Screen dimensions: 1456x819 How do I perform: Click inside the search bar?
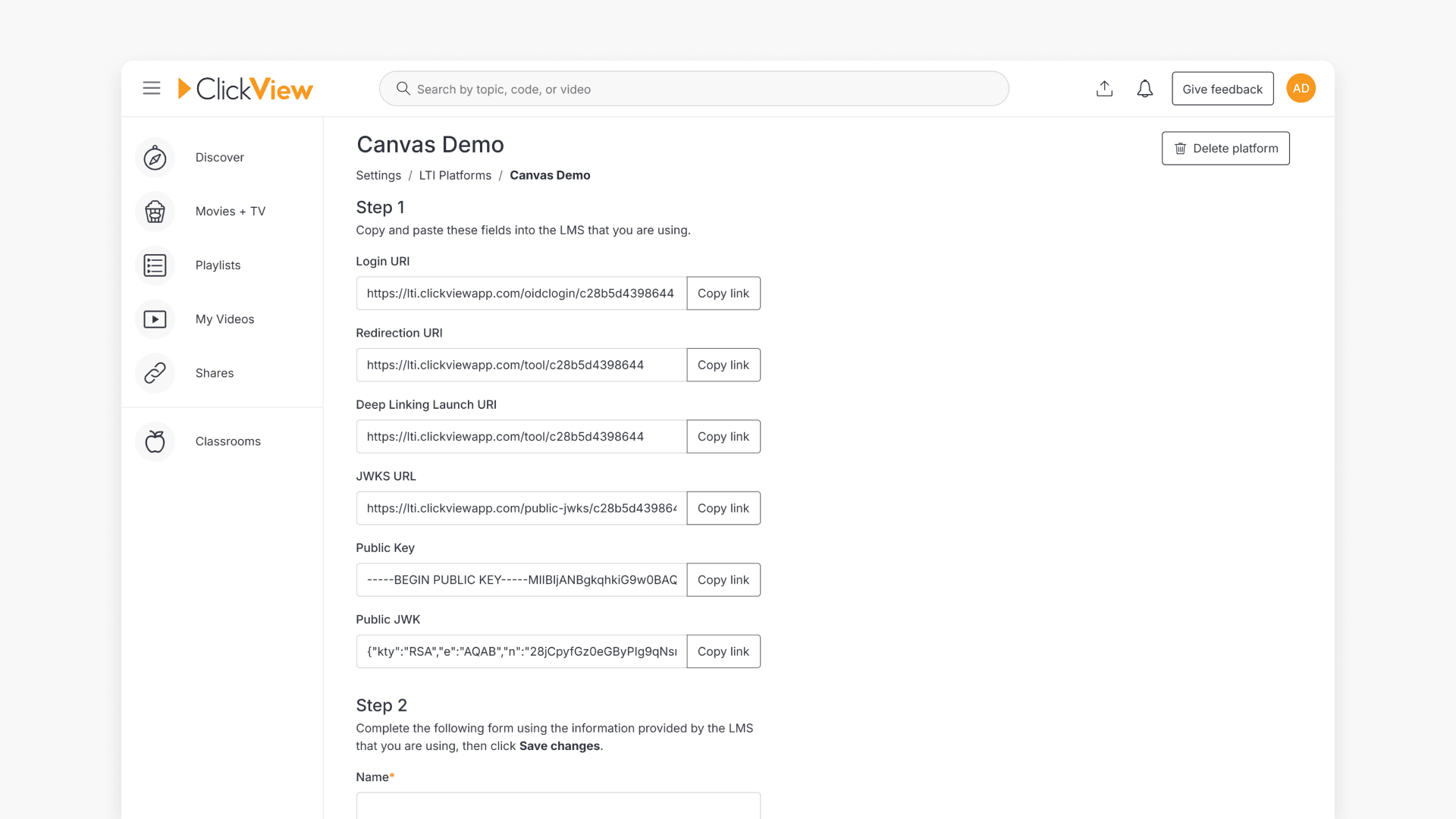(692, 88)
